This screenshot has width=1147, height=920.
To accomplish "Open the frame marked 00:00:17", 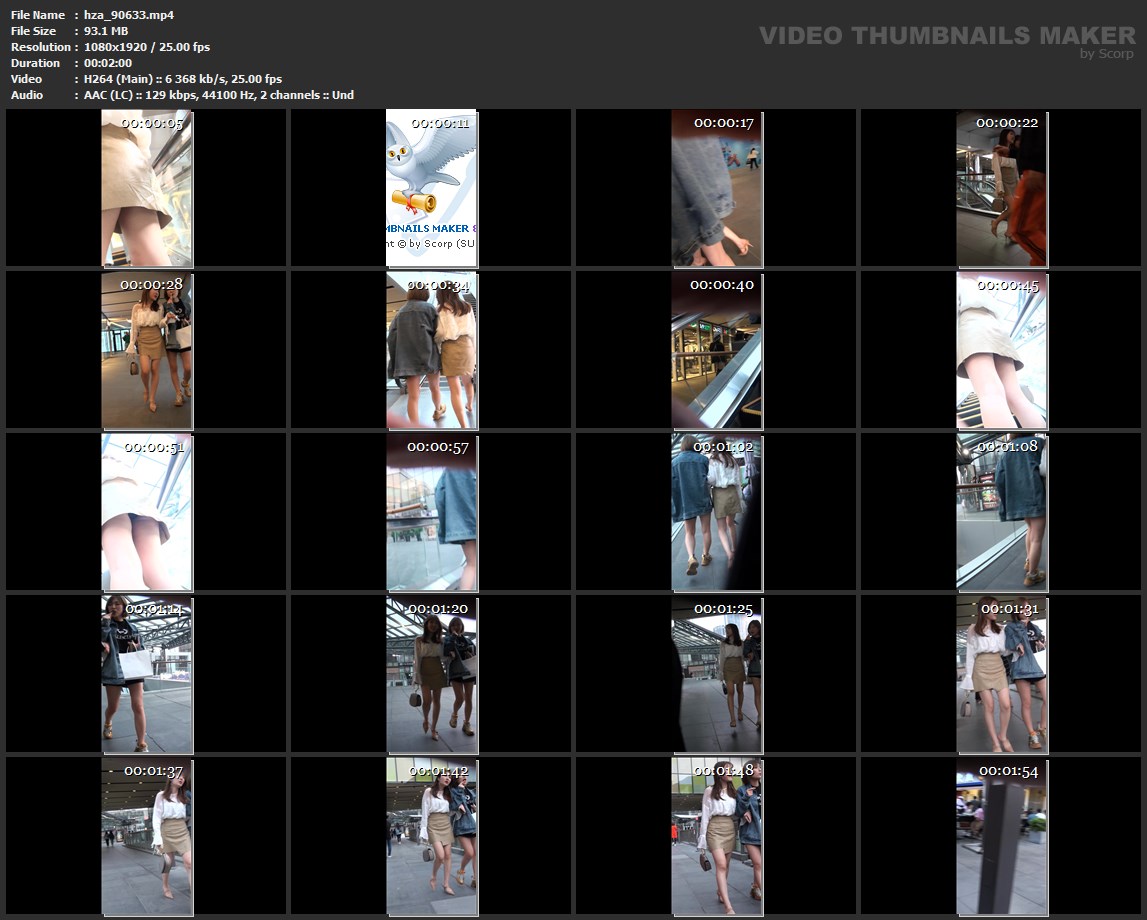I will pos(716,188).
